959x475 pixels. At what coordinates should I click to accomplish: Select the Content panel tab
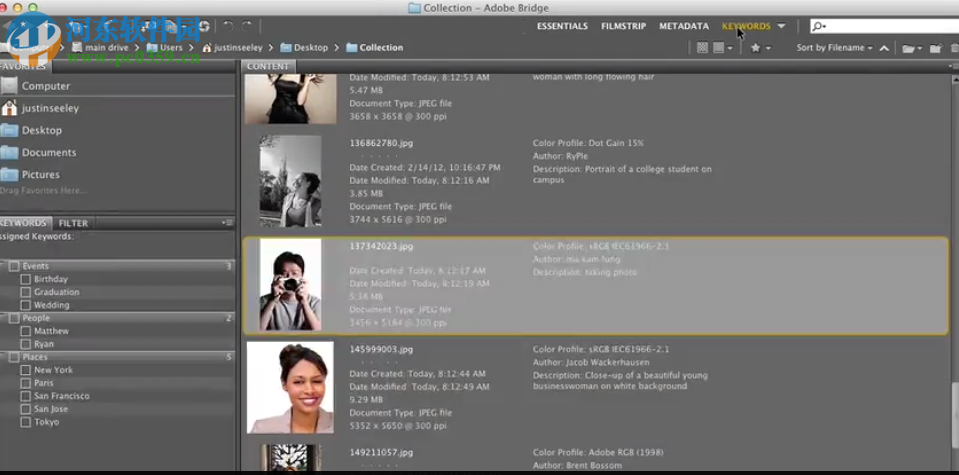point(268,66)
